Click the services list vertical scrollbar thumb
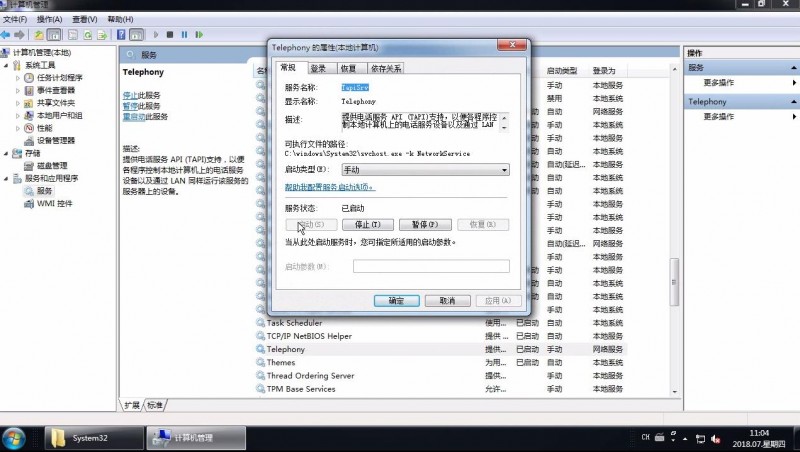800x452 pixels. tap(674, 282)
